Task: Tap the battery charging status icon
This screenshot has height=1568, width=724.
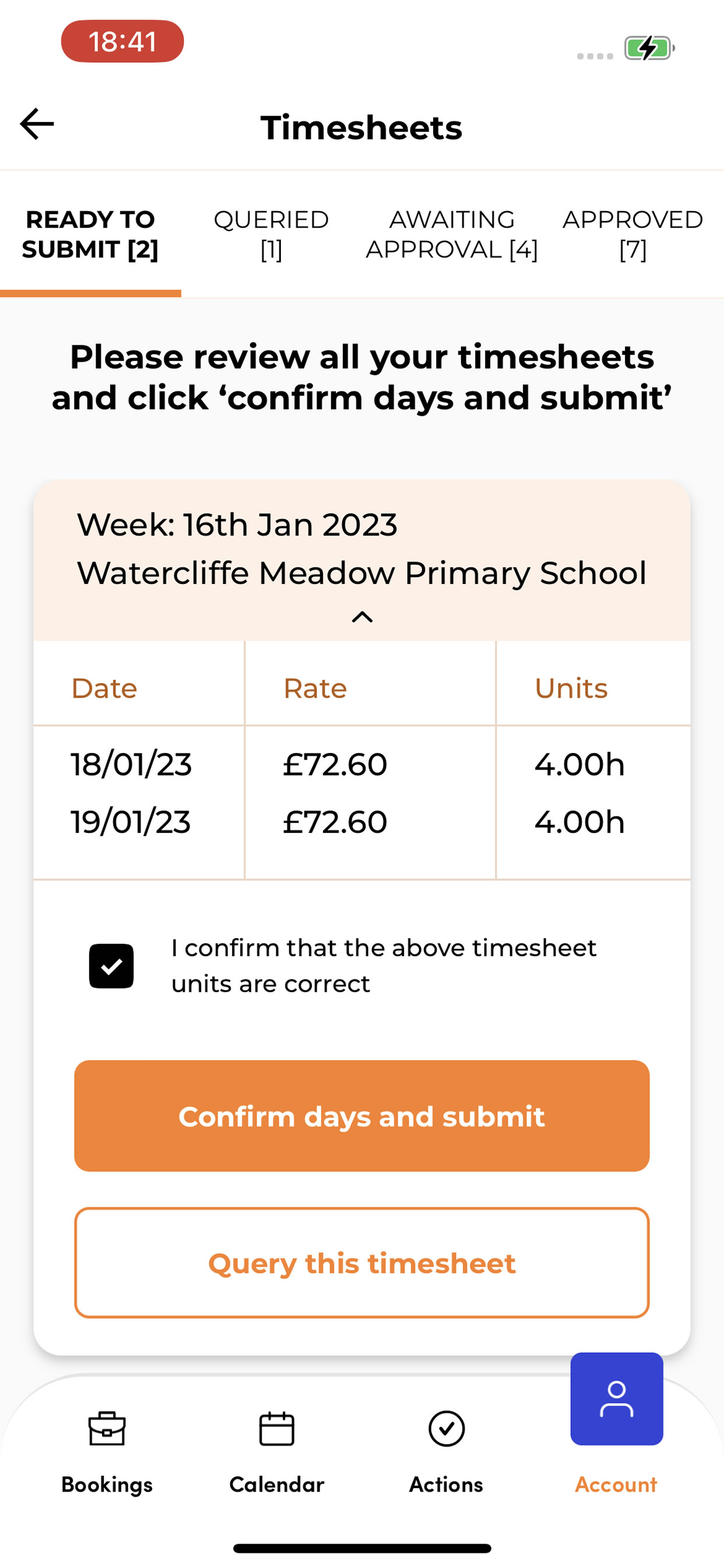Action: 649,48
